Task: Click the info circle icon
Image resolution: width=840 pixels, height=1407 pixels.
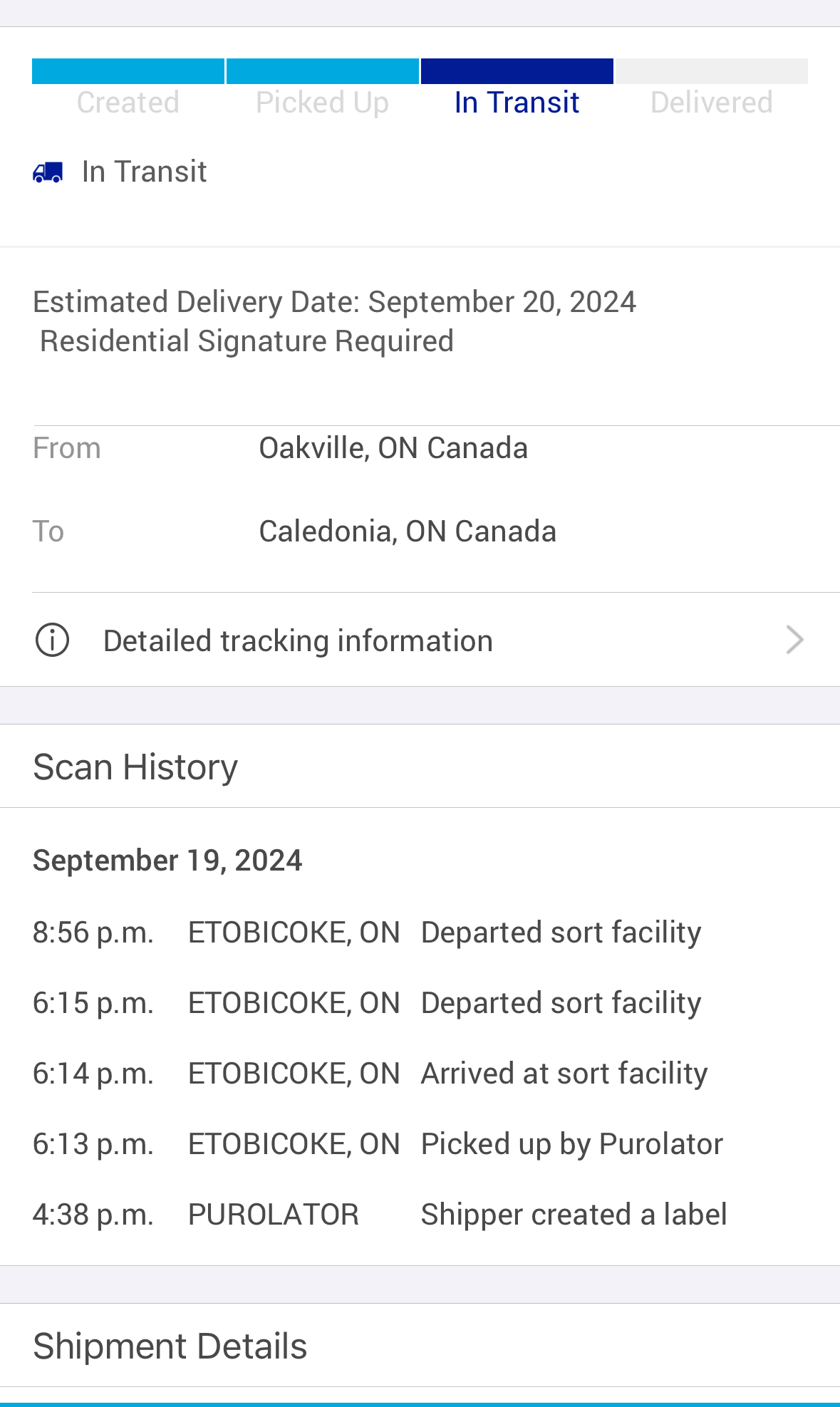Action: click(x=52, y=640)
